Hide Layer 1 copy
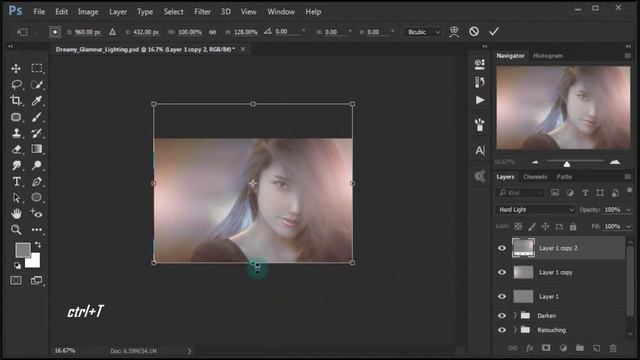 click(x=502, y=272)
